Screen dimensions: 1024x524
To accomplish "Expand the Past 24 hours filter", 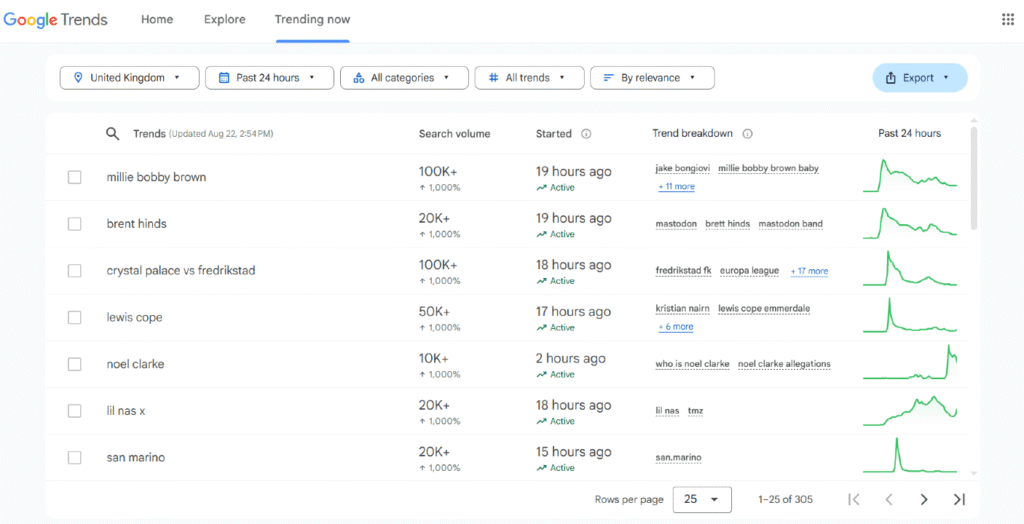I will click(269, 78).
